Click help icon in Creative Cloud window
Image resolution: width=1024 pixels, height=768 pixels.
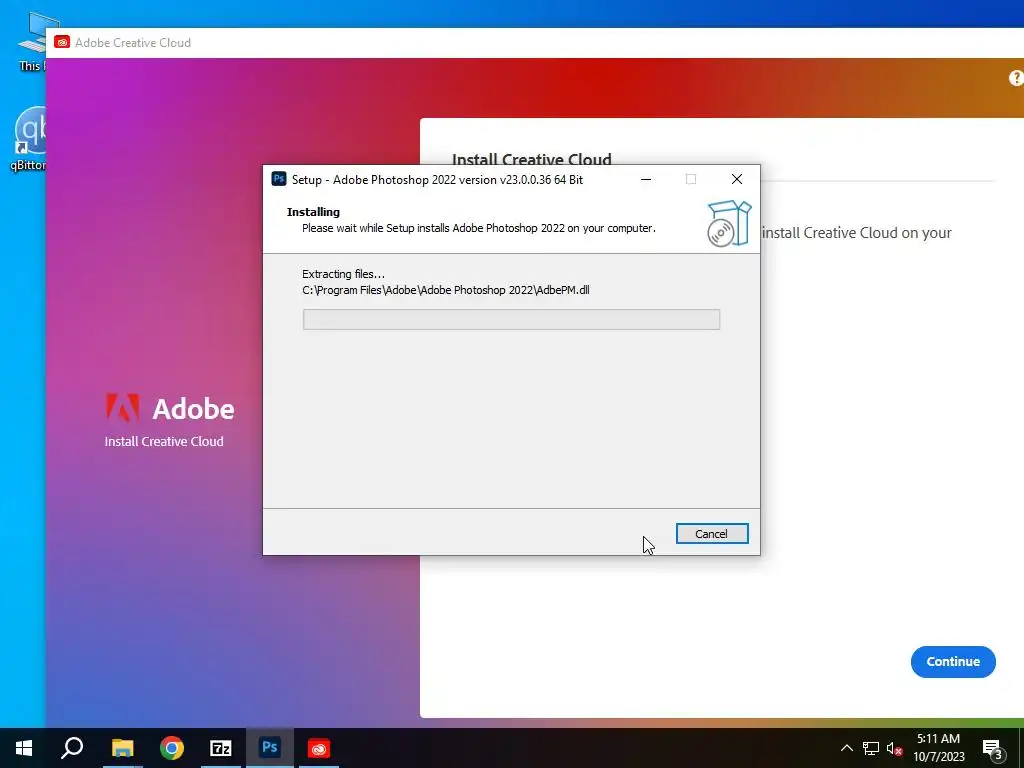[x=1016, y=78]
